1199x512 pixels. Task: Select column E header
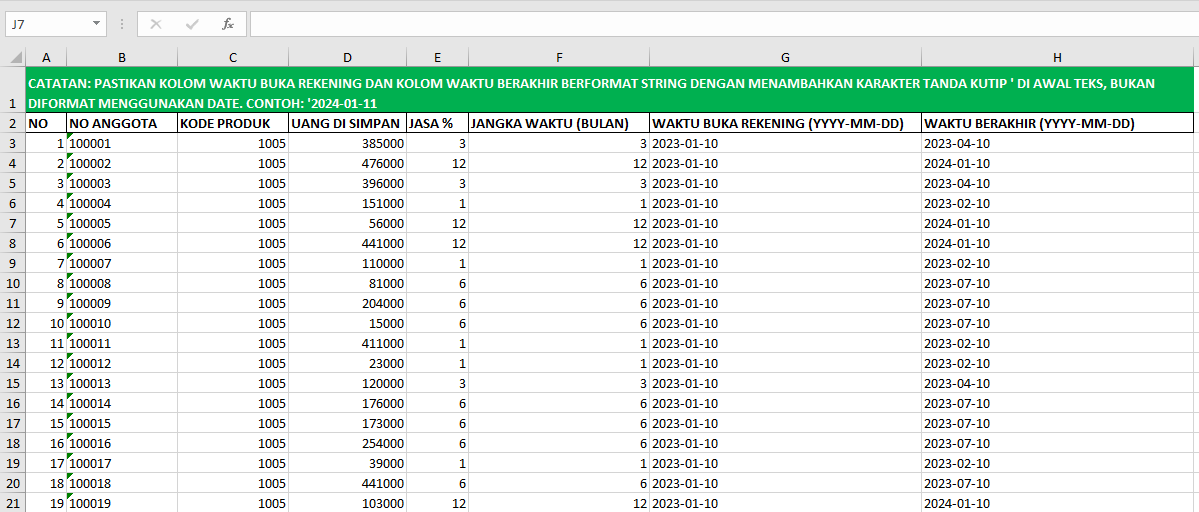(x=437, y=57)
